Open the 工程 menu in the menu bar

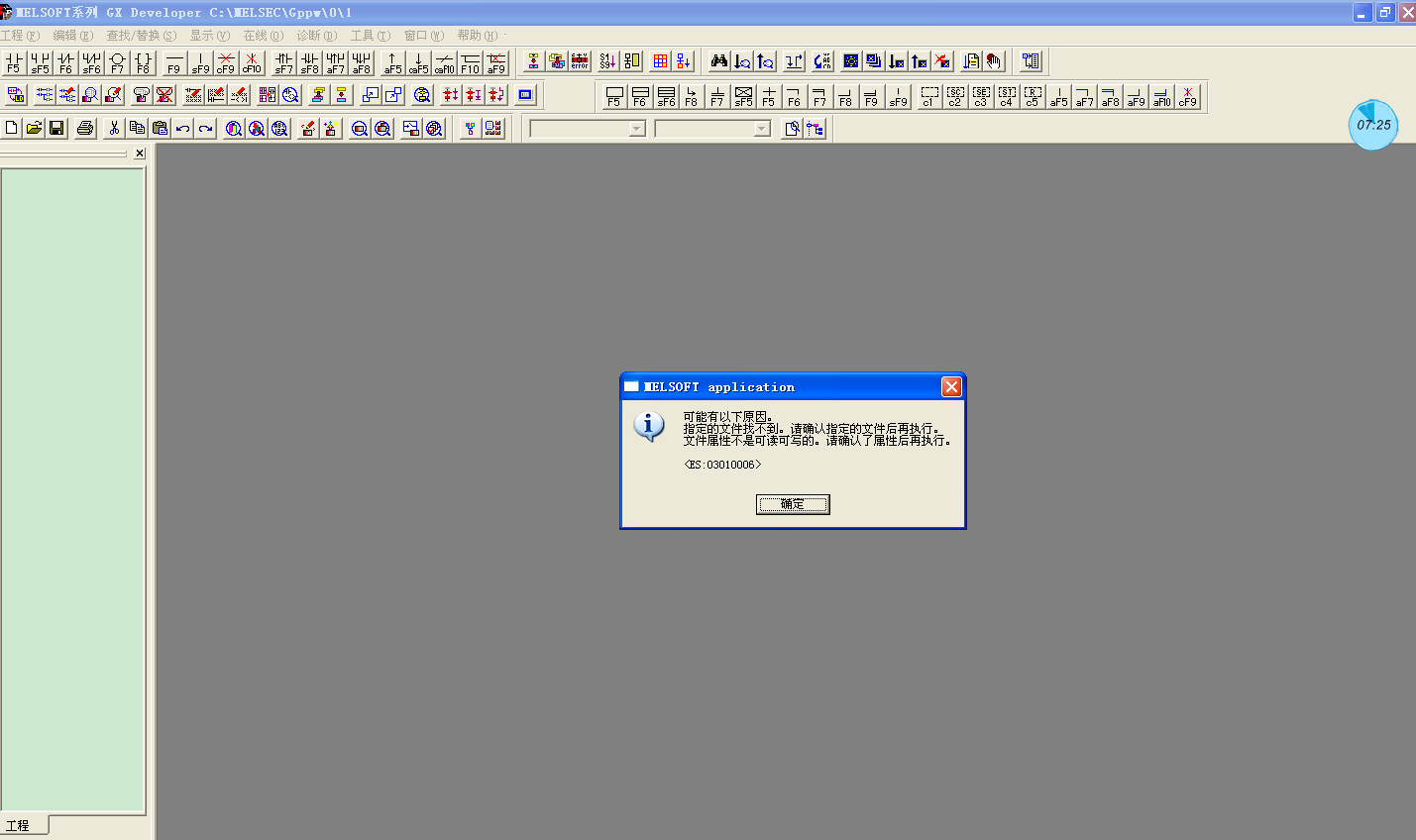coord(20,36)
